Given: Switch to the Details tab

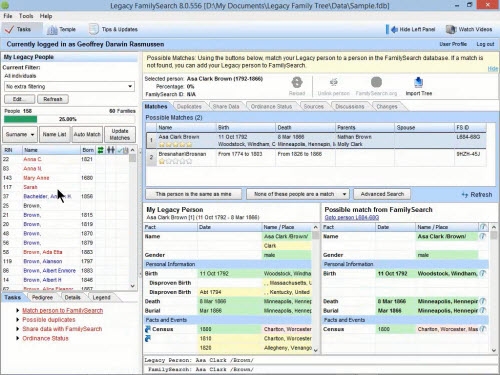Looking at the screenshot, I should [x=72, y=297].
